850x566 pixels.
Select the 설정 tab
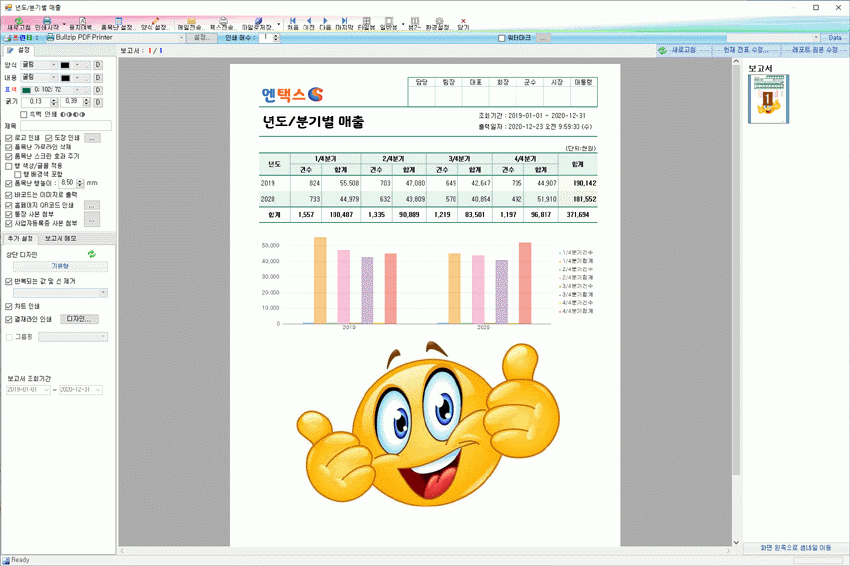[19, 50]
